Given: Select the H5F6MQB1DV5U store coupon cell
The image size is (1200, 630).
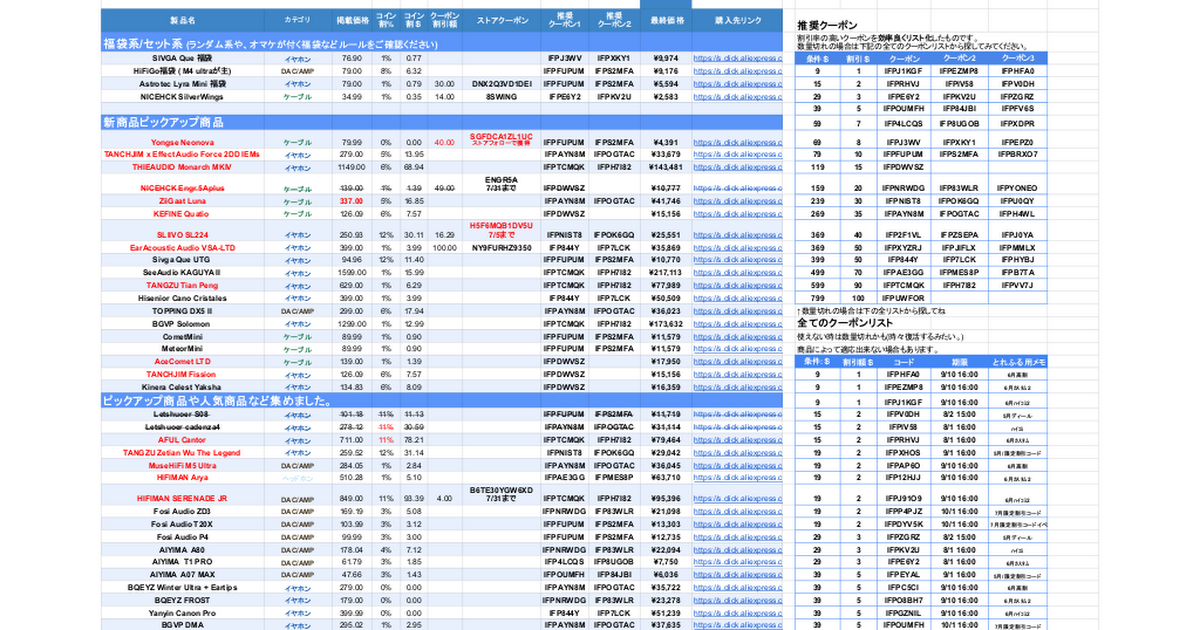Looking at the screenshot, I should coord(502,230).
